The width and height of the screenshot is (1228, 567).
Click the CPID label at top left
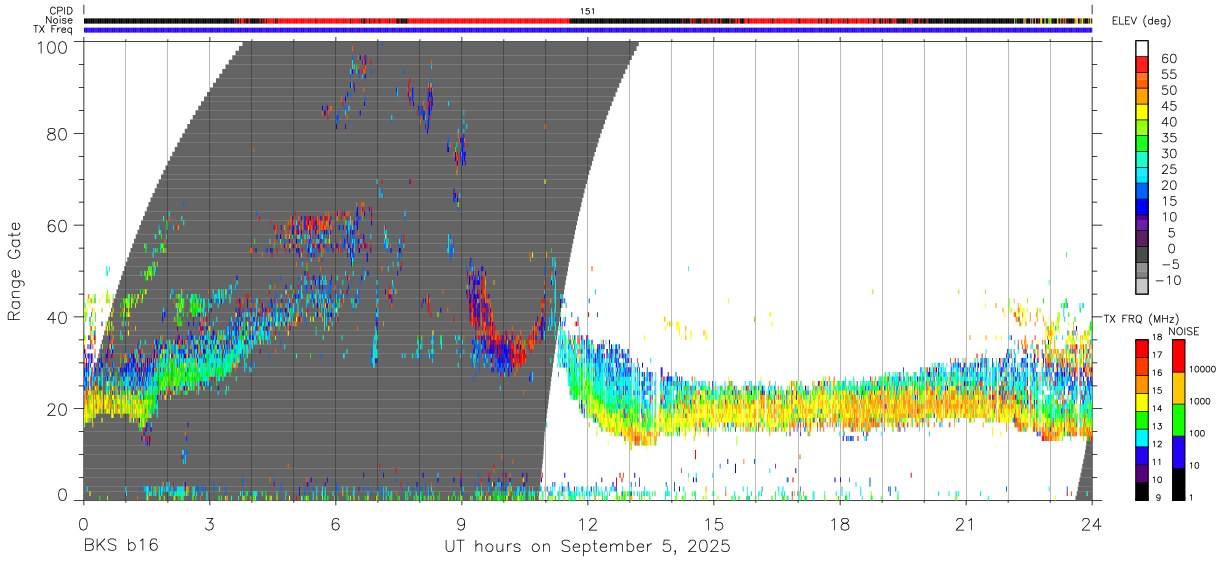click(x=61, y=11)
